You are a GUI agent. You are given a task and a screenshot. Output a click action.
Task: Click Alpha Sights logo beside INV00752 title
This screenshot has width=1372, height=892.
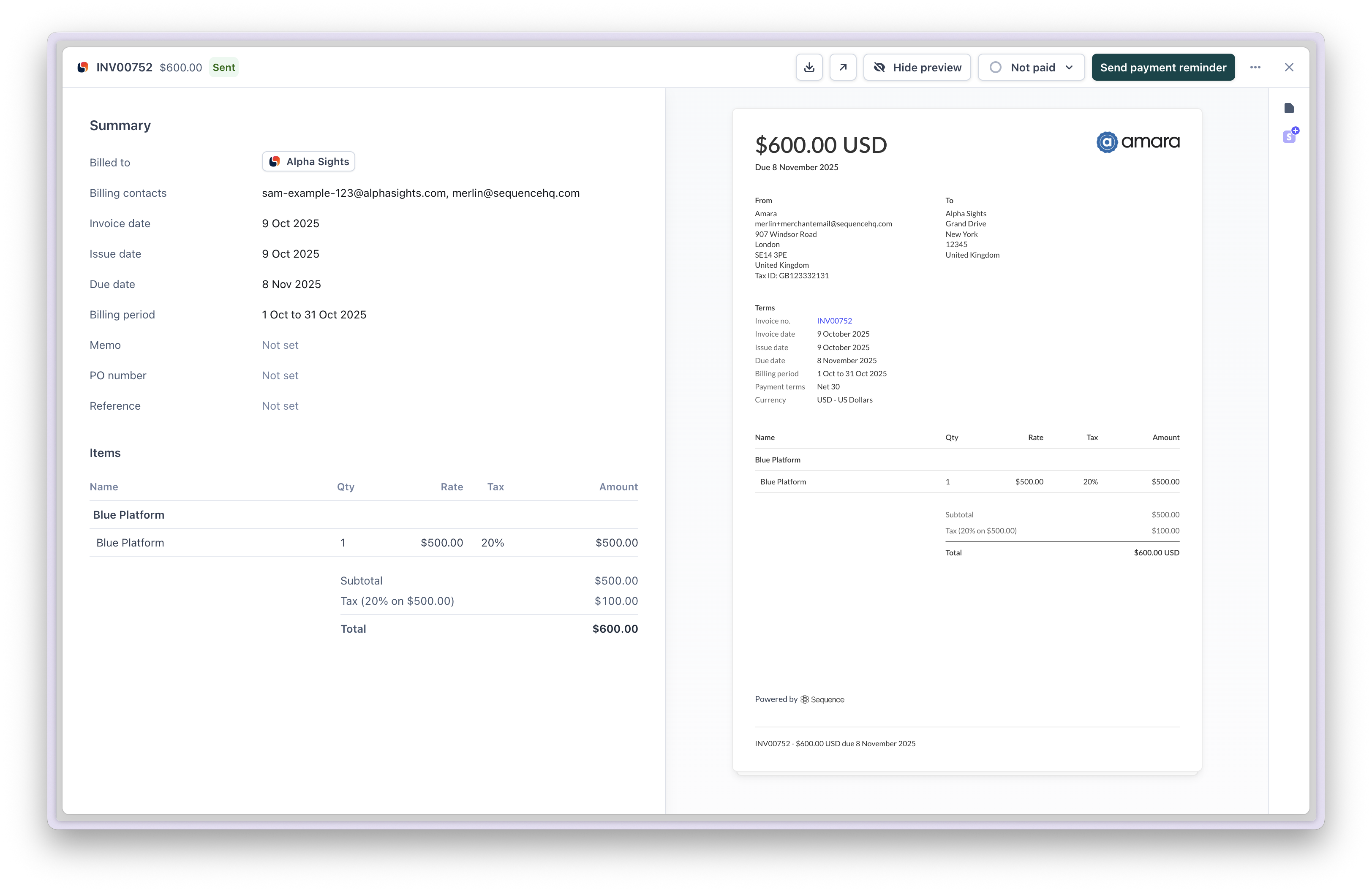coord(83,68)
